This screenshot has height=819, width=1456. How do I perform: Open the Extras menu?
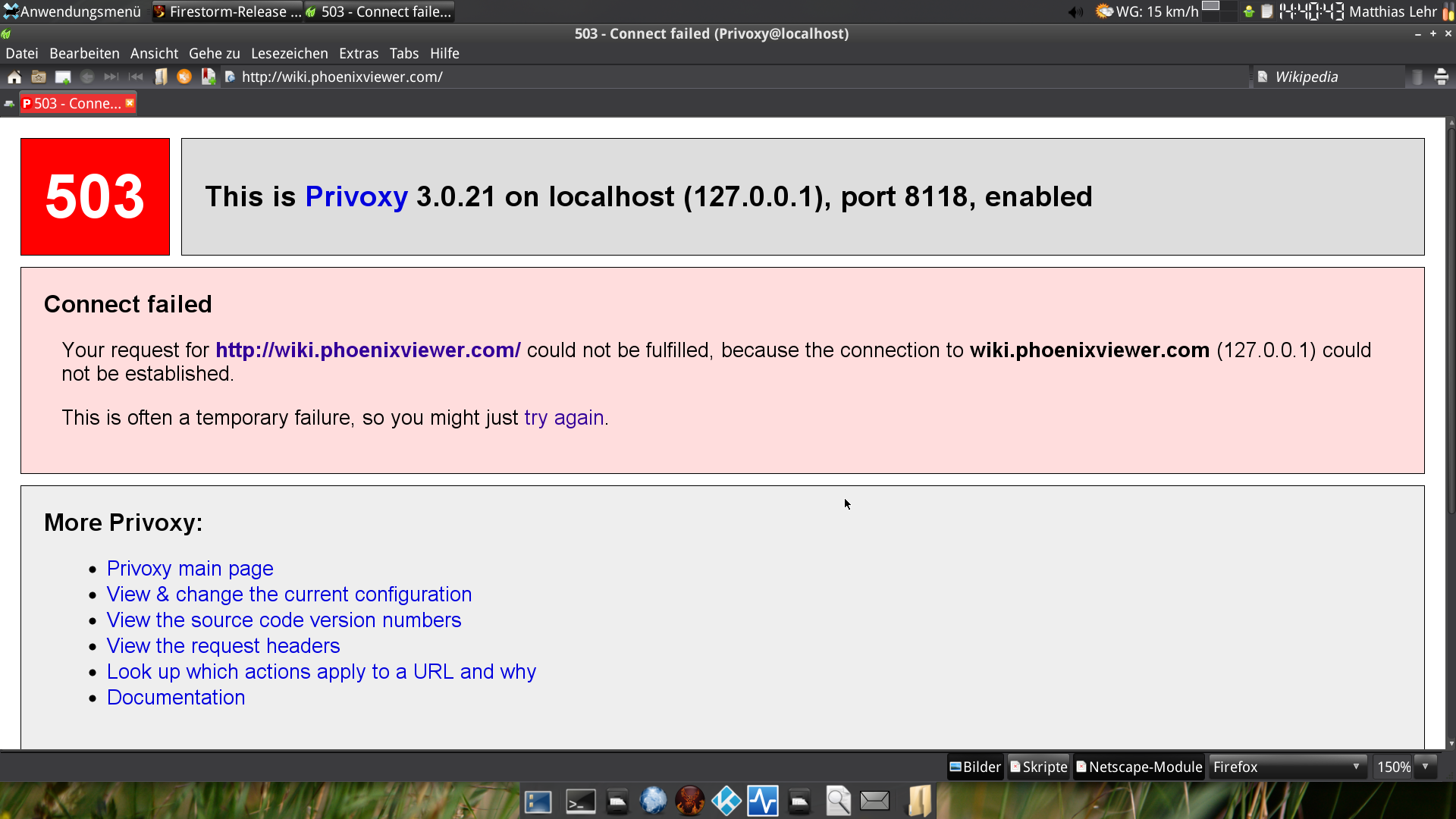point(358,53)
